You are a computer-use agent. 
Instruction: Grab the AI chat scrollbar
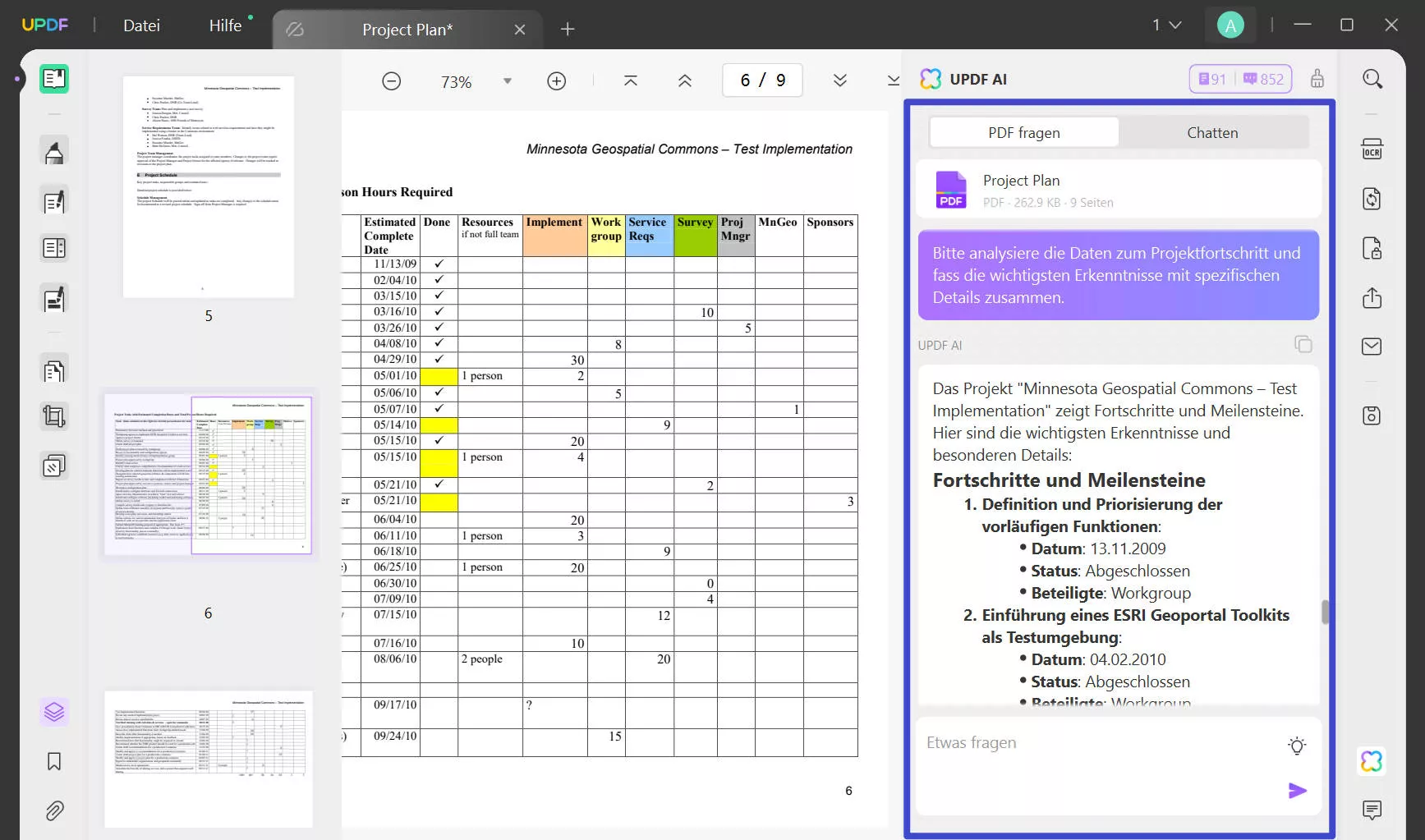[x=1324, y=613]
